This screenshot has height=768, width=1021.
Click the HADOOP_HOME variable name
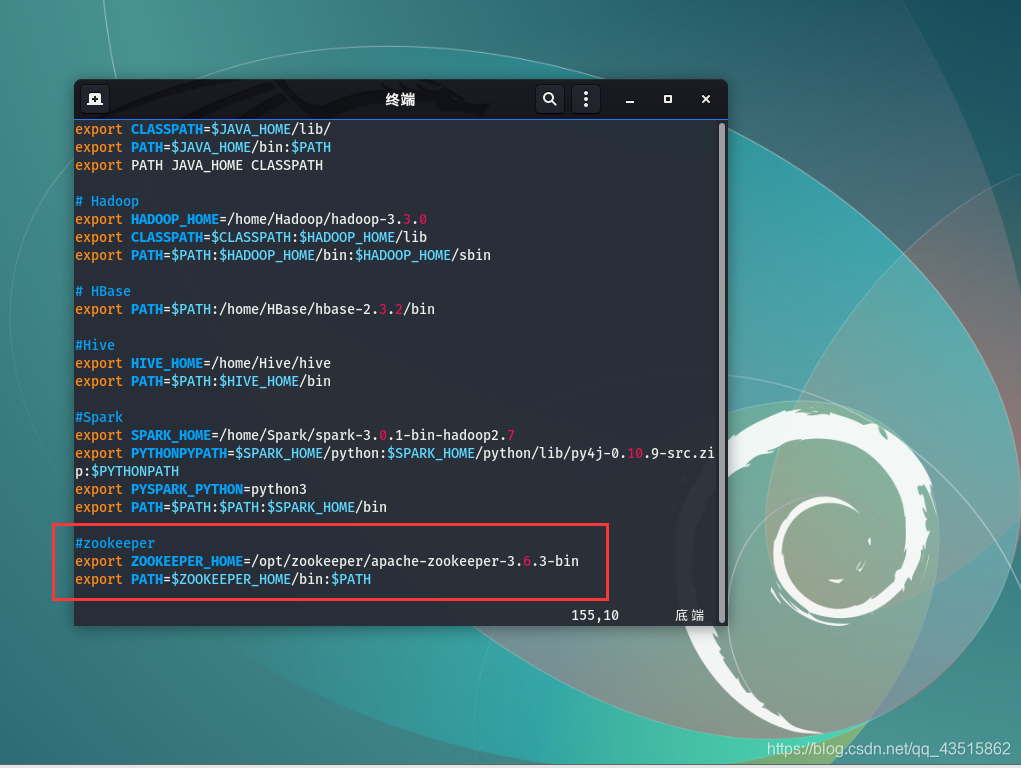[x=175, y=220]
